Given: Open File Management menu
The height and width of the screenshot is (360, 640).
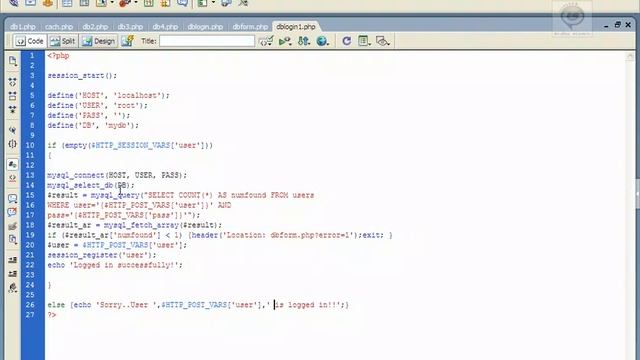Looking at the screenshot, I should 304,41.
